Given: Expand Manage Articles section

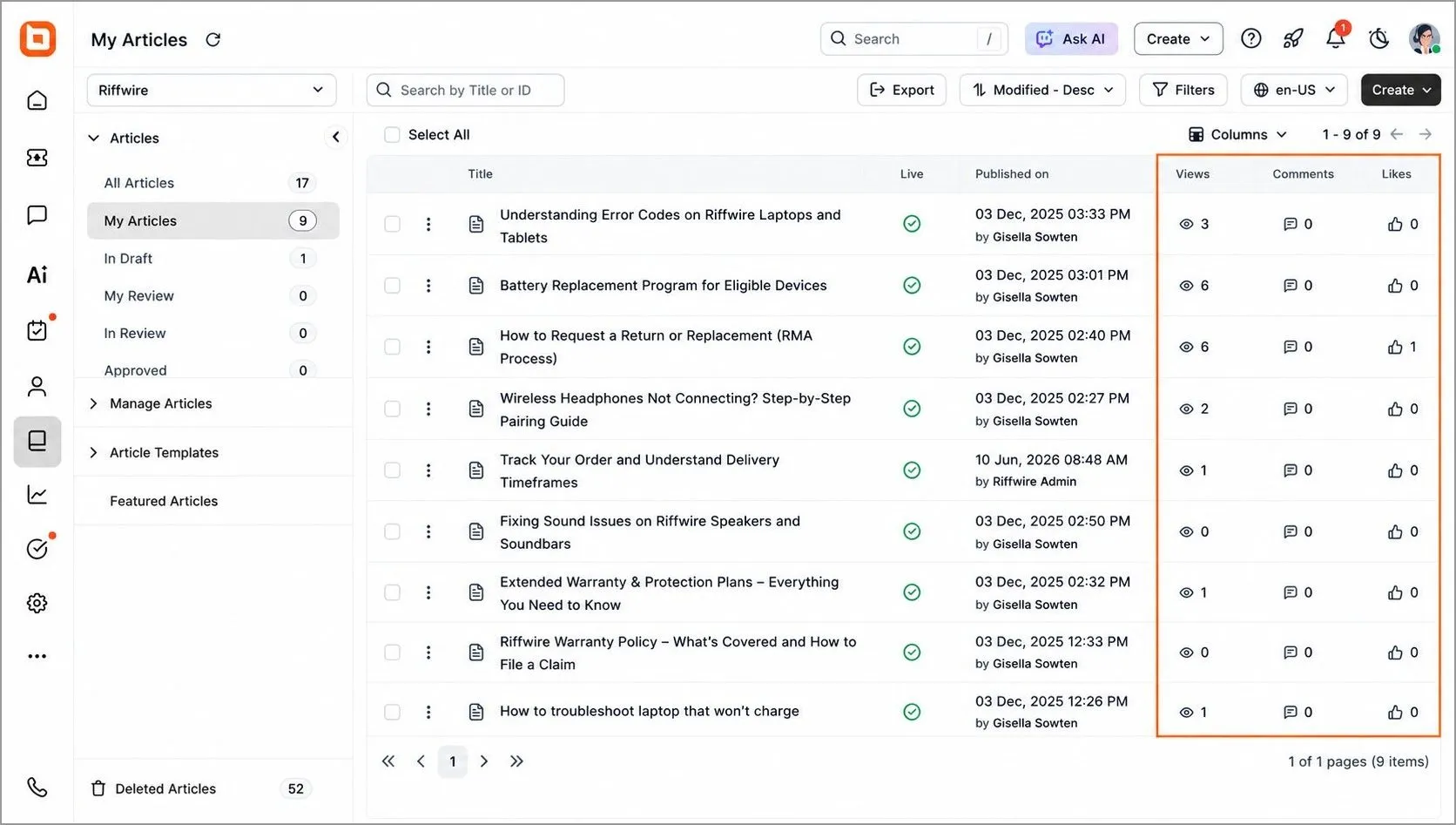Looking at the screenshot, I should coord(94,403).
